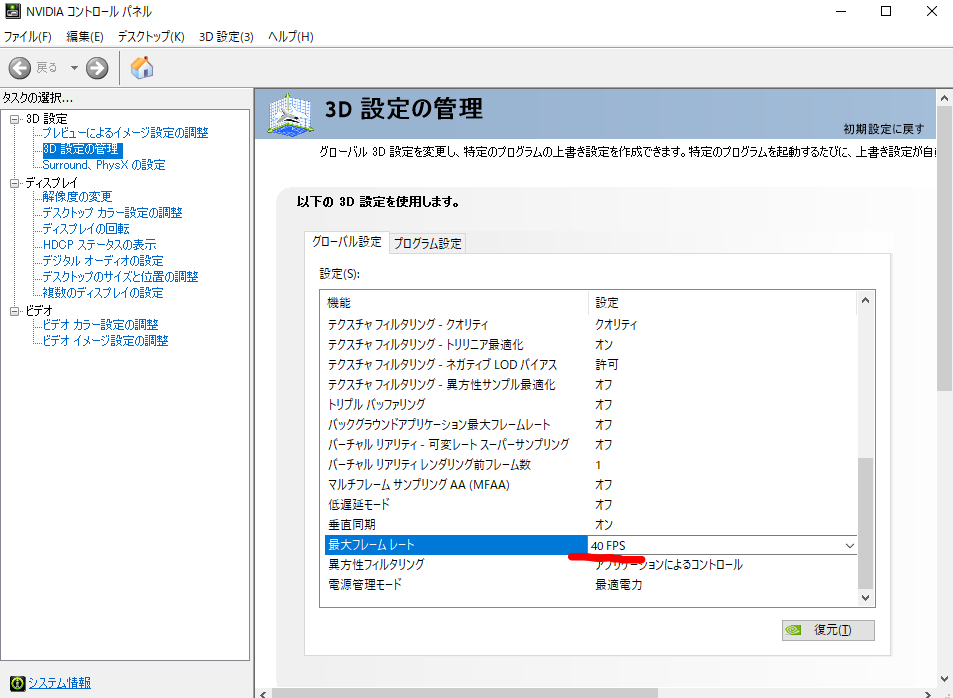Open the デスクトップ(K) menu
Screen dimensions: 953x698
tap(151, 37)
